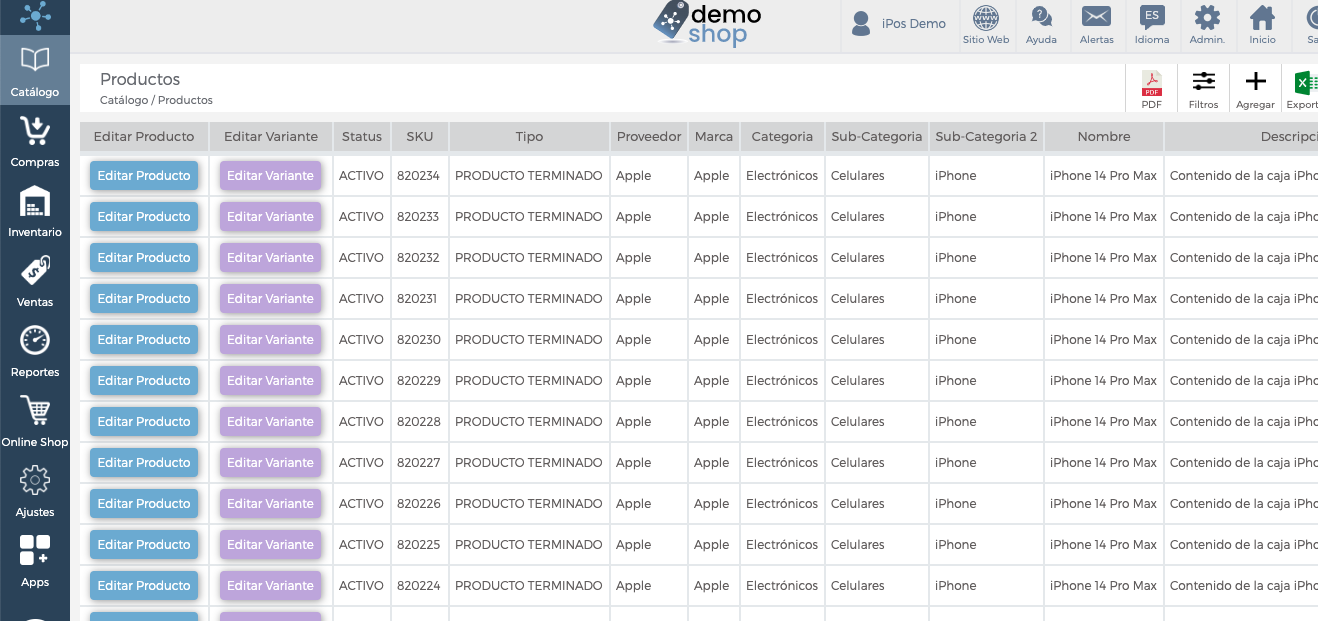Sort by the Tipo column header
The height and width of the screenshot is (621, 1318).
point(529,137)
